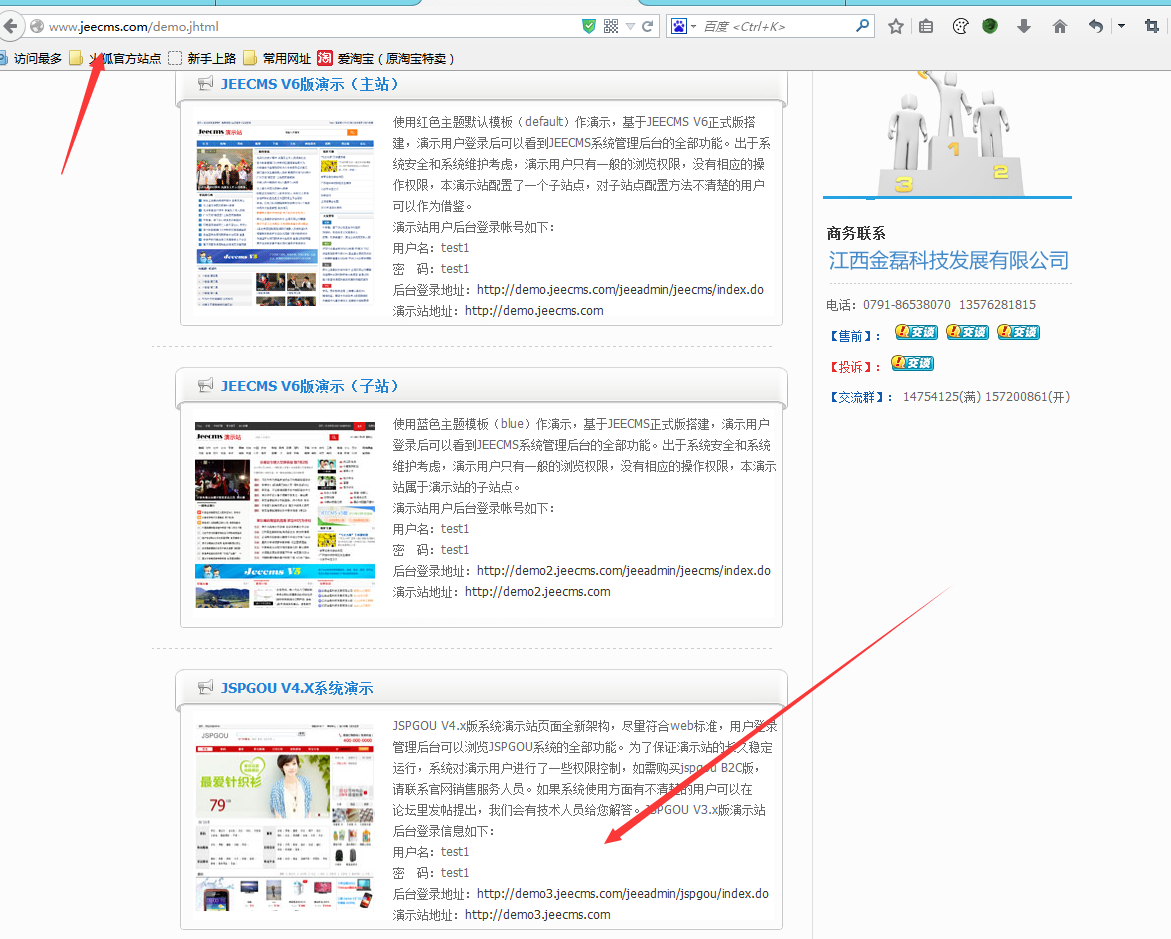Click phone number 0791-86538070
The height and width of the screenshot is (939, 1171).
pos(907,305)
